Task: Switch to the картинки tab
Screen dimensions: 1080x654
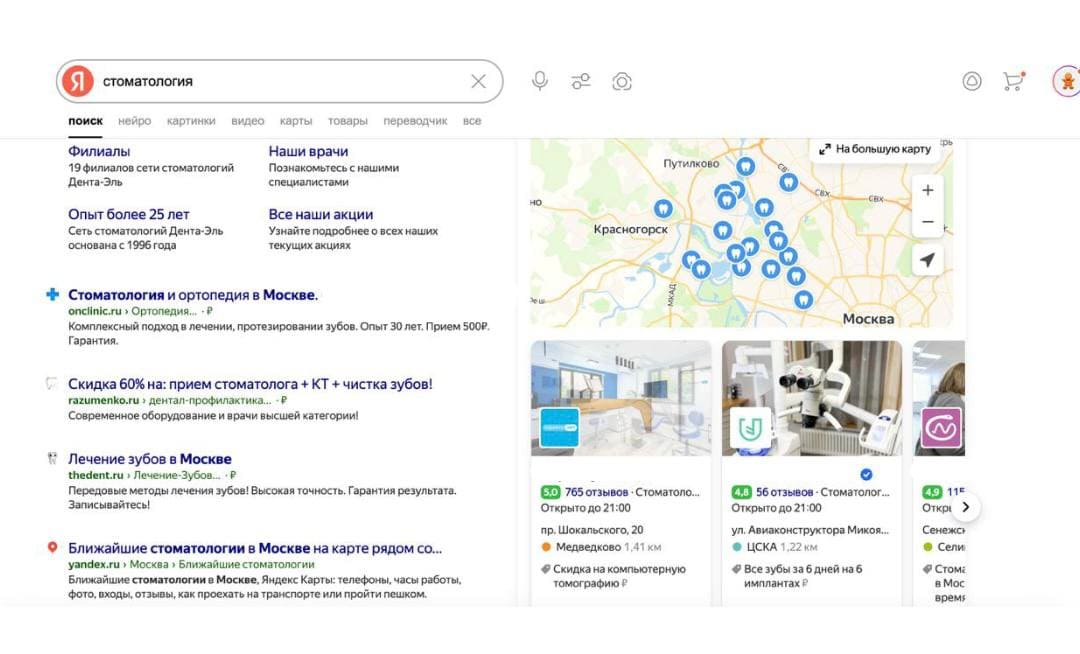Action: 191,120
